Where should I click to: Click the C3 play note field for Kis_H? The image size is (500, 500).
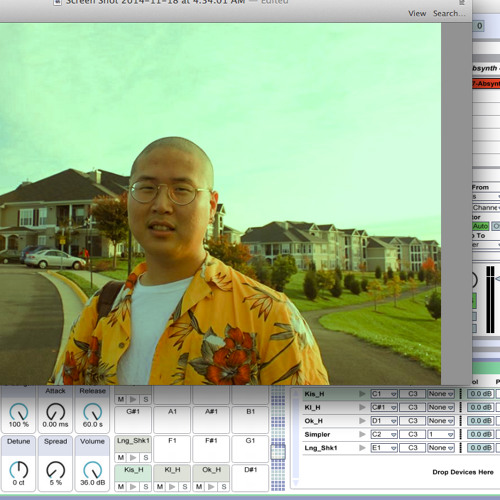click(x=413, y=394)
